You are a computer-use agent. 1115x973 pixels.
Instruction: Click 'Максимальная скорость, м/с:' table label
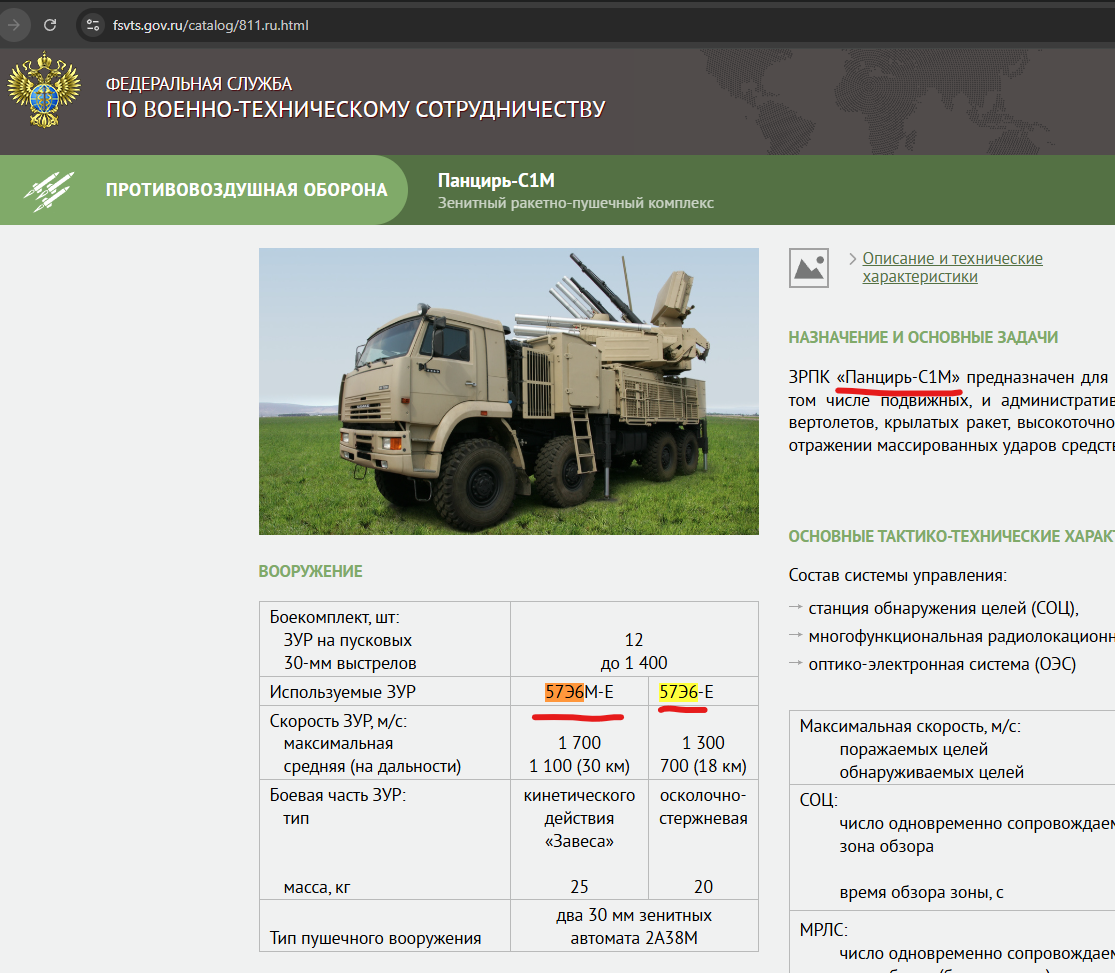[x=909, y=726]
